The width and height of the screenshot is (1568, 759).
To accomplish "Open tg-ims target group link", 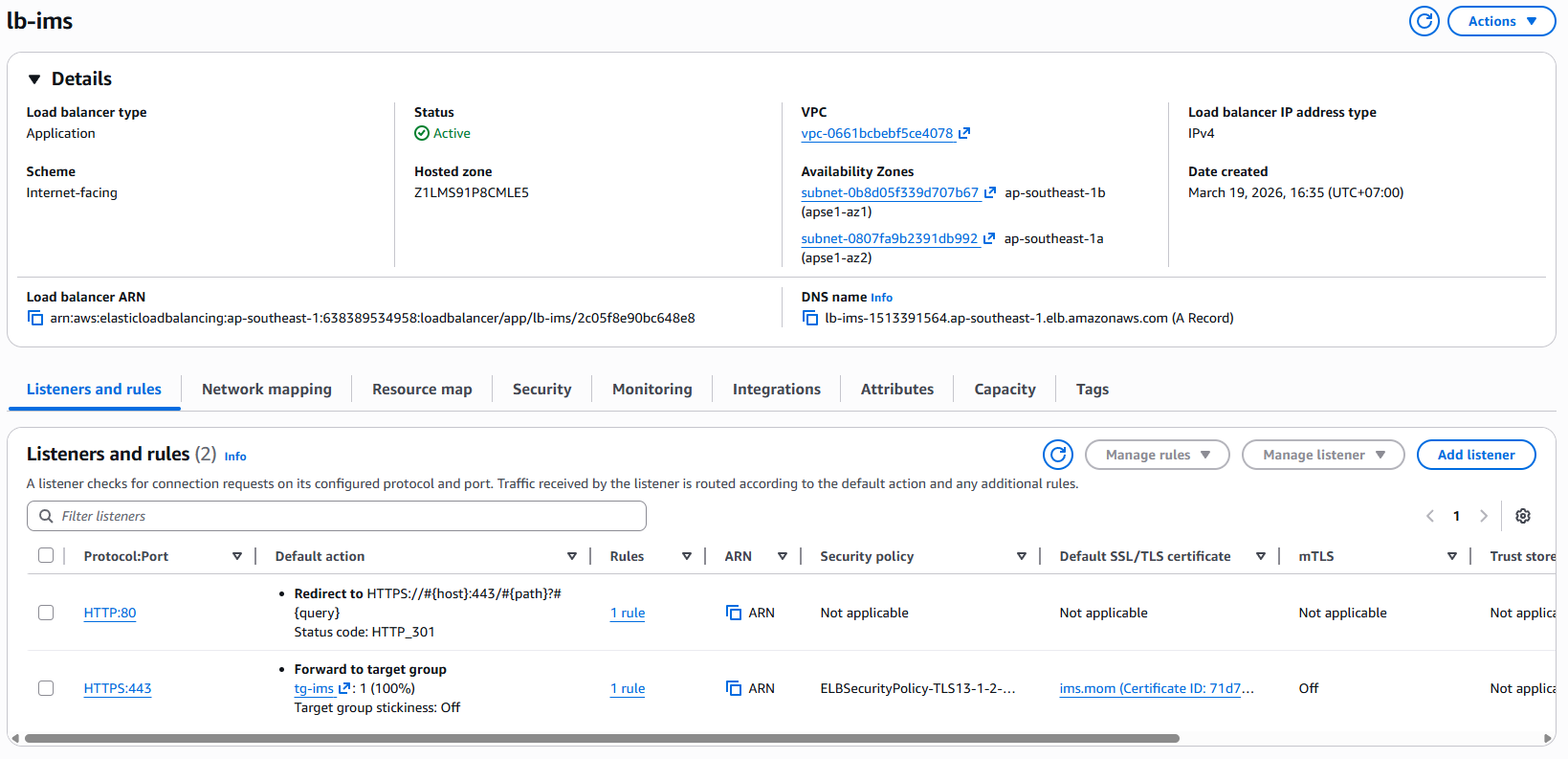I will (314, 689).
